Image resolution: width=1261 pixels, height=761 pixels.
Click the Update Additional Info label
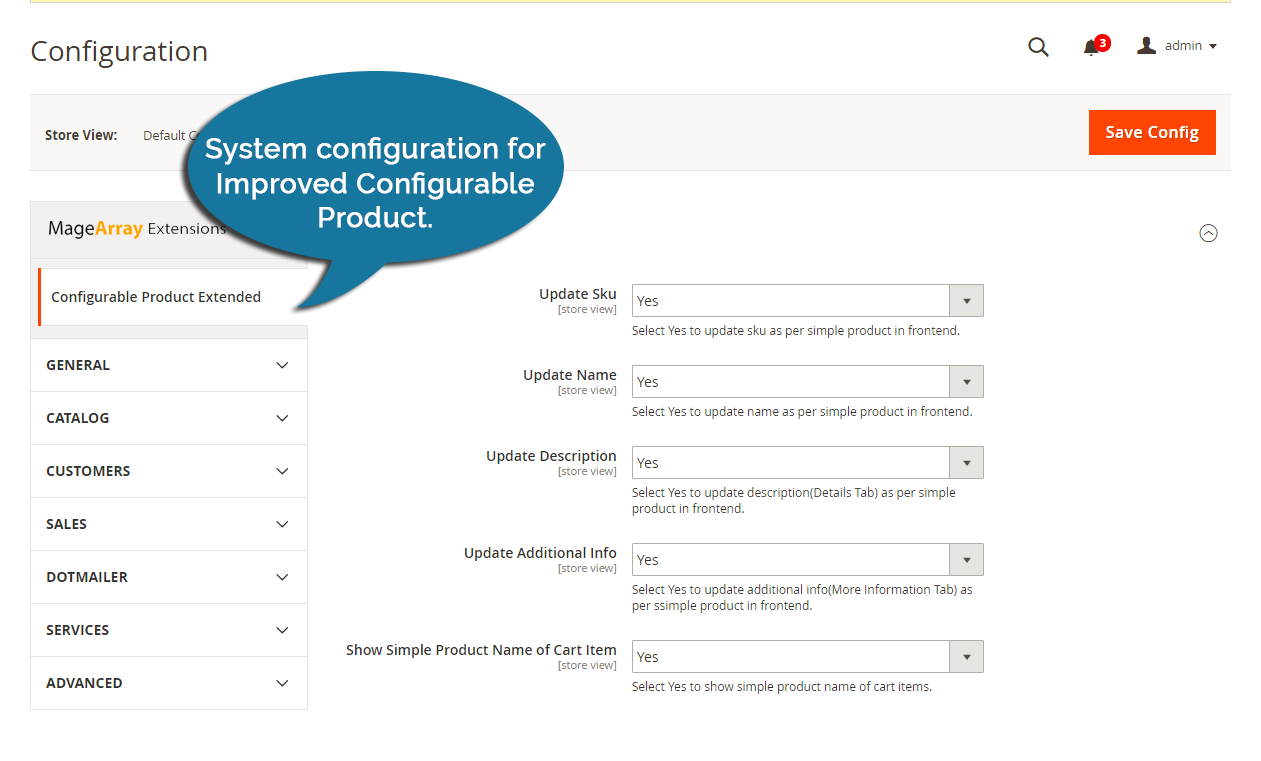[x=540, y=553]
